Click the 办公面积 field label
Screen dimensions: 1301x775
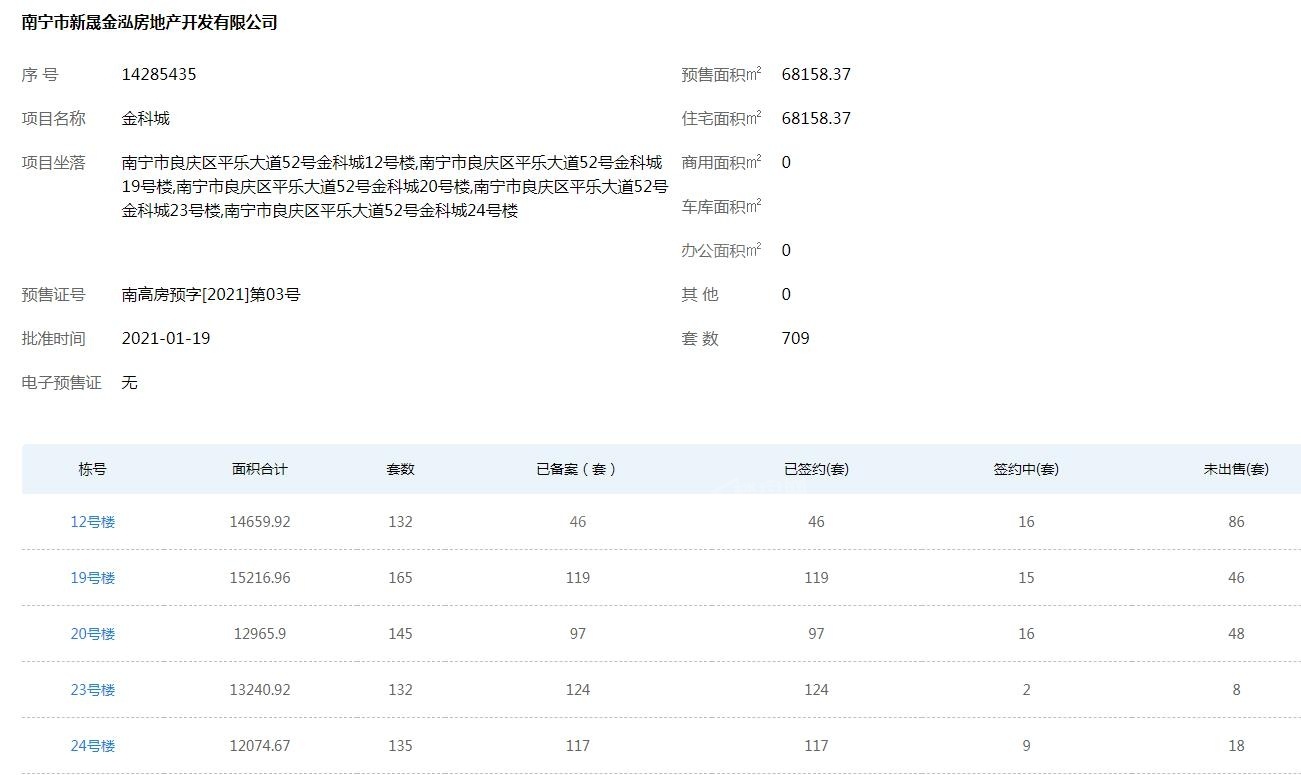click(721, 250)
